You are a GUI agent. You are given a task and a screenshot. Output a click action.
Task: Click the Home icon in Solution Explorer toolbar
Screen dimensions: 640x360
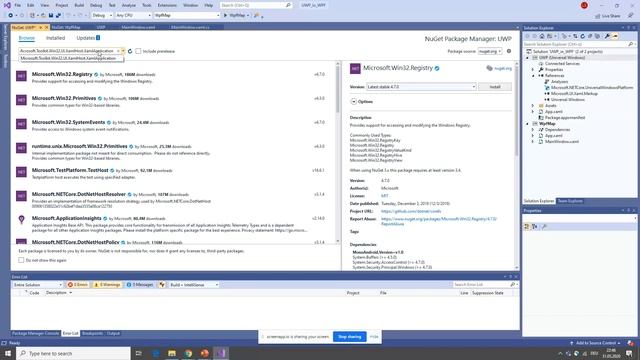coord(542,36)
